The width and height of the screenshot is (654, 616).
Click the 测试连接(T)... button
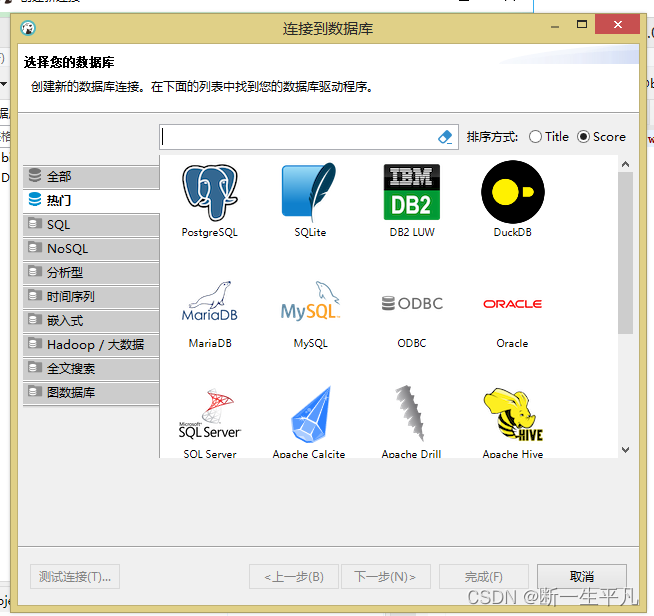coord(75,576)
